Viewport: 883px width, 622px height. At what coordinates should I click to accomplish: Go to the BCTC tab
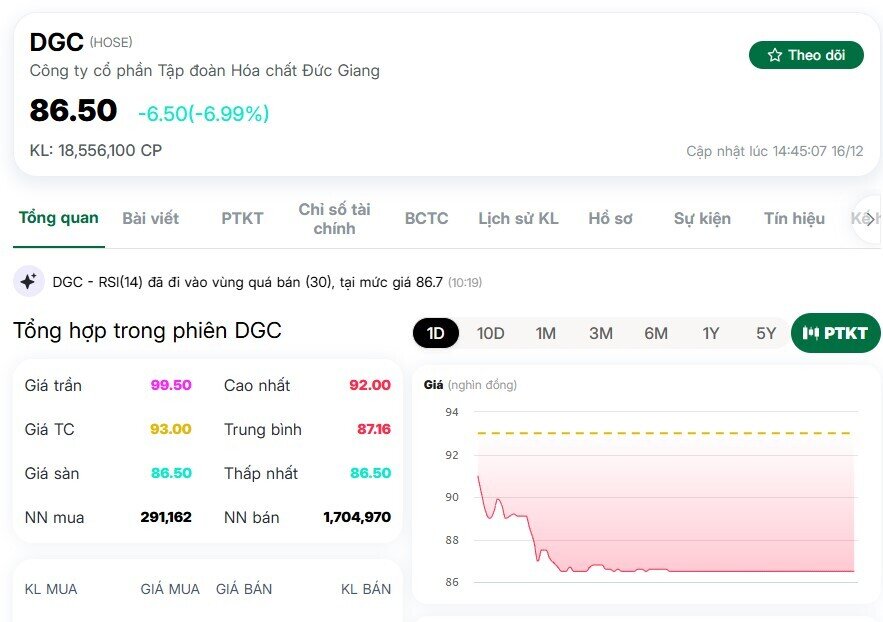coord(426,218)
